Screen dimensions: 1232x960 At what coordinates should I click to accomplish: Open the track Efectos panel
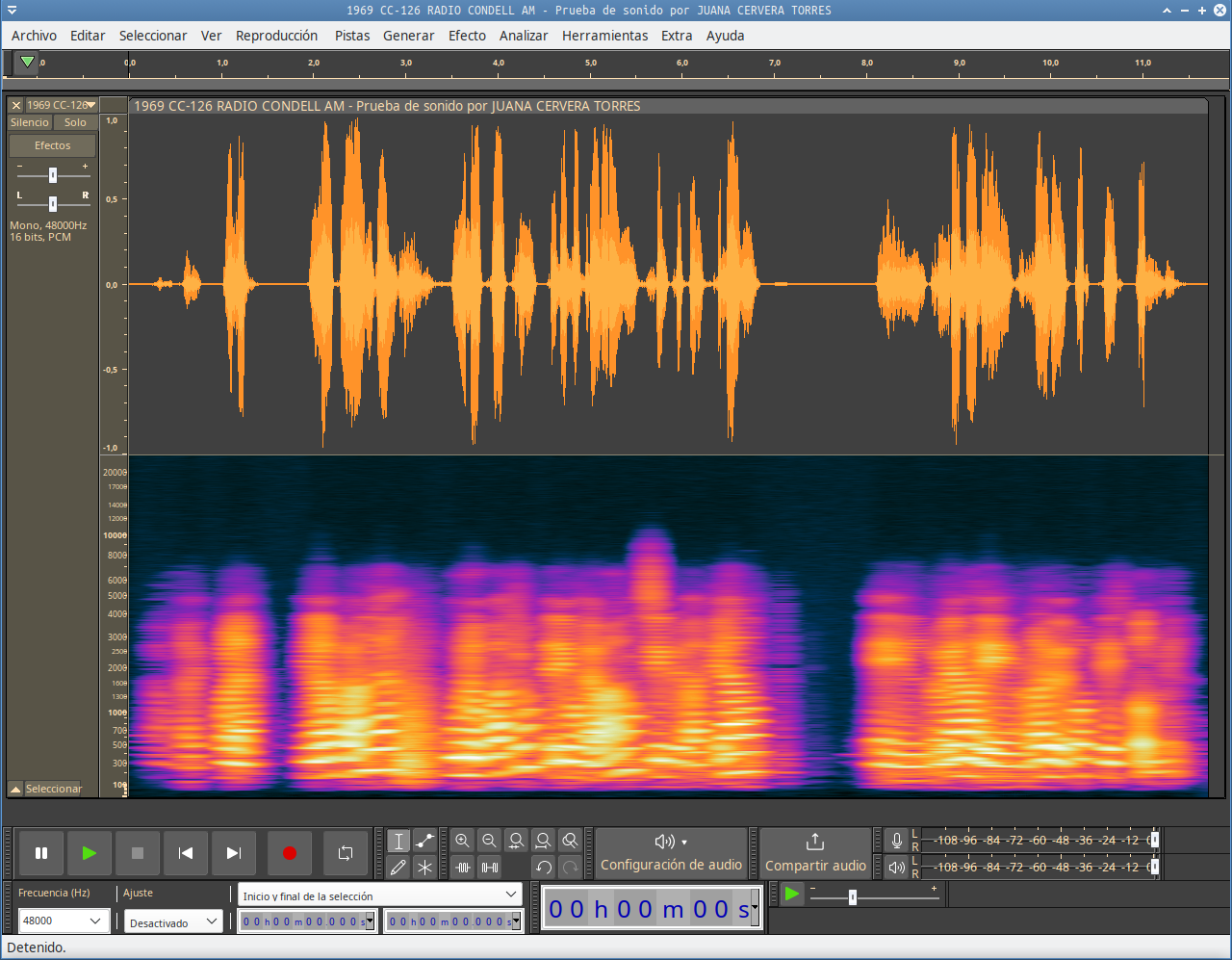(53, 145)
